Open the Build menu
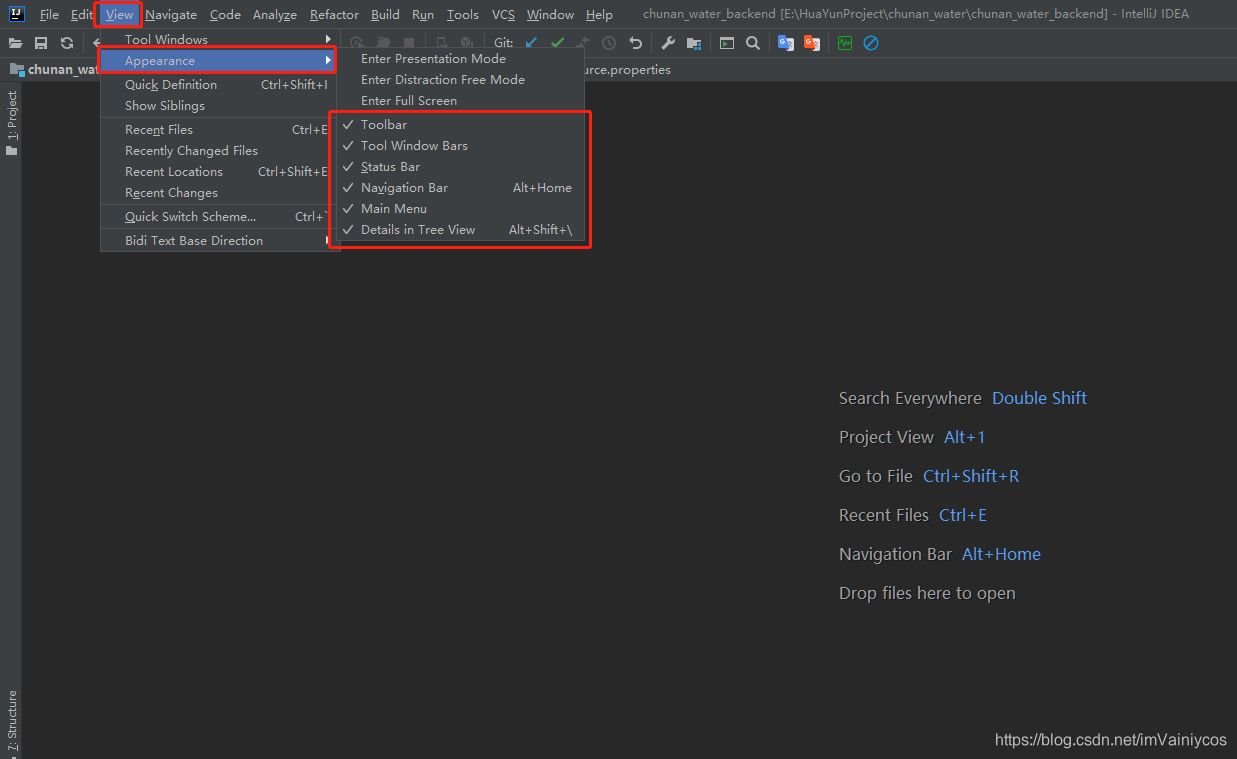 click(385, 15)
